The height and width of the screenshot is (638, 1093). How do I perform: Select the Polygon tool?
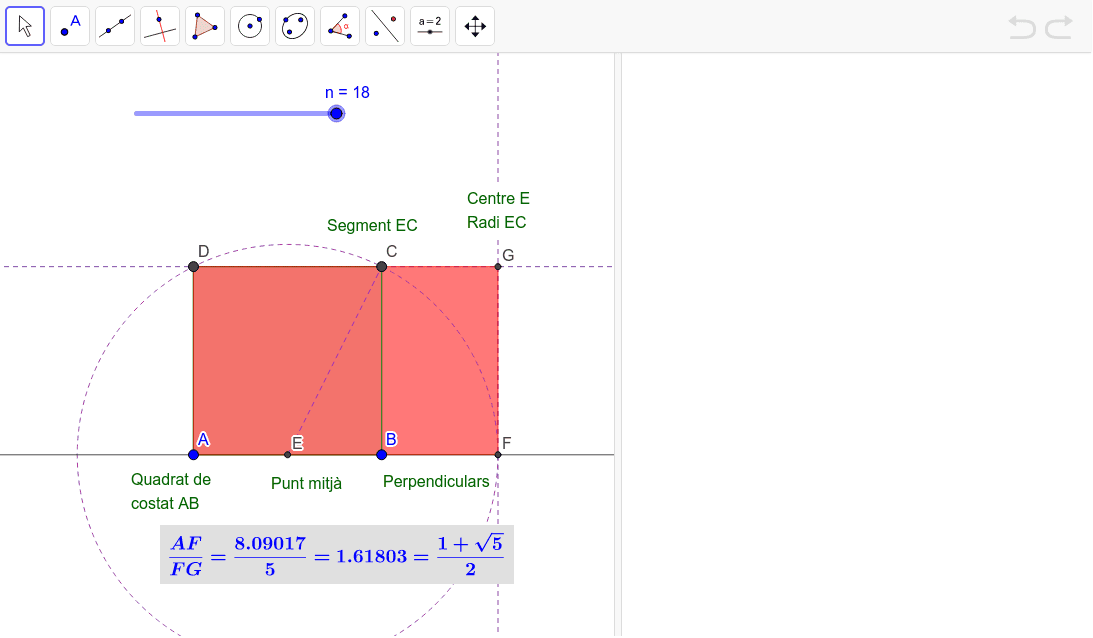click(x=205, y=26)
